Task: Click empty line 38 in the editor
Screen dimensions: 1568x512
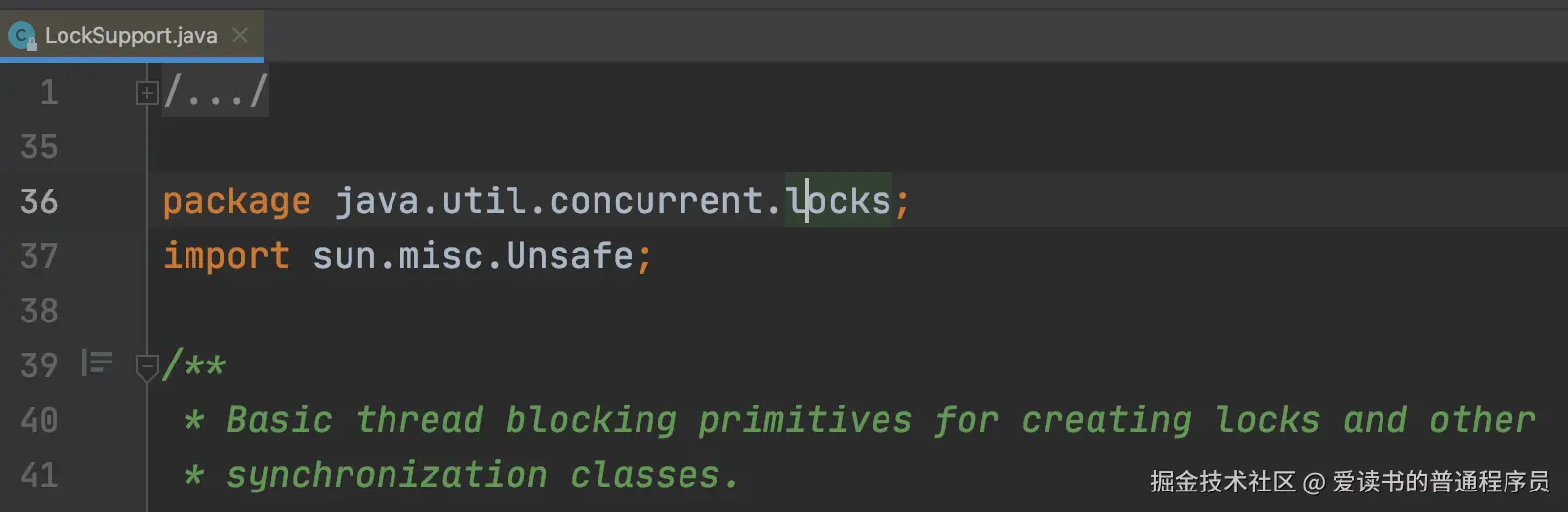Action: click(x=586, y=311)
